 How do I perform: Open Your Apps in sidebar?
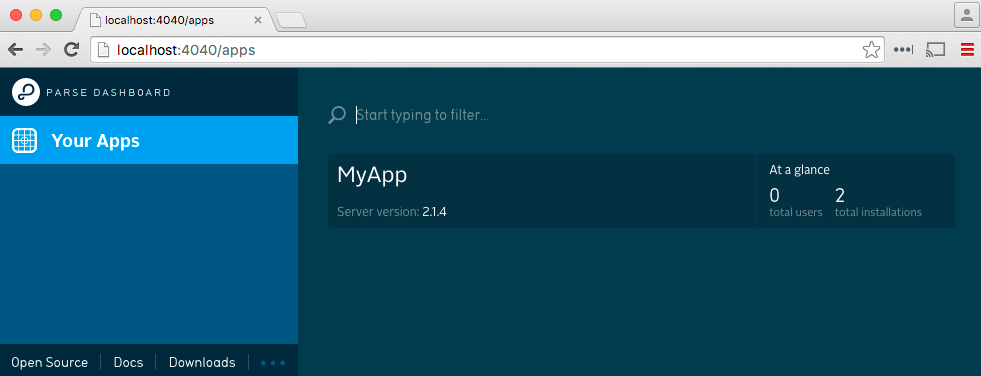pos(149,140)
